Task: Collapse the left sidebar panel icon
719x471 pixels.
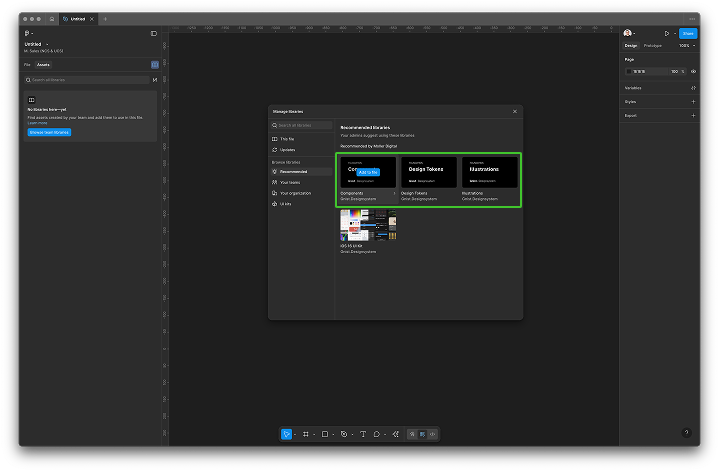Action: pyautogui.click(x=154, y=33)
